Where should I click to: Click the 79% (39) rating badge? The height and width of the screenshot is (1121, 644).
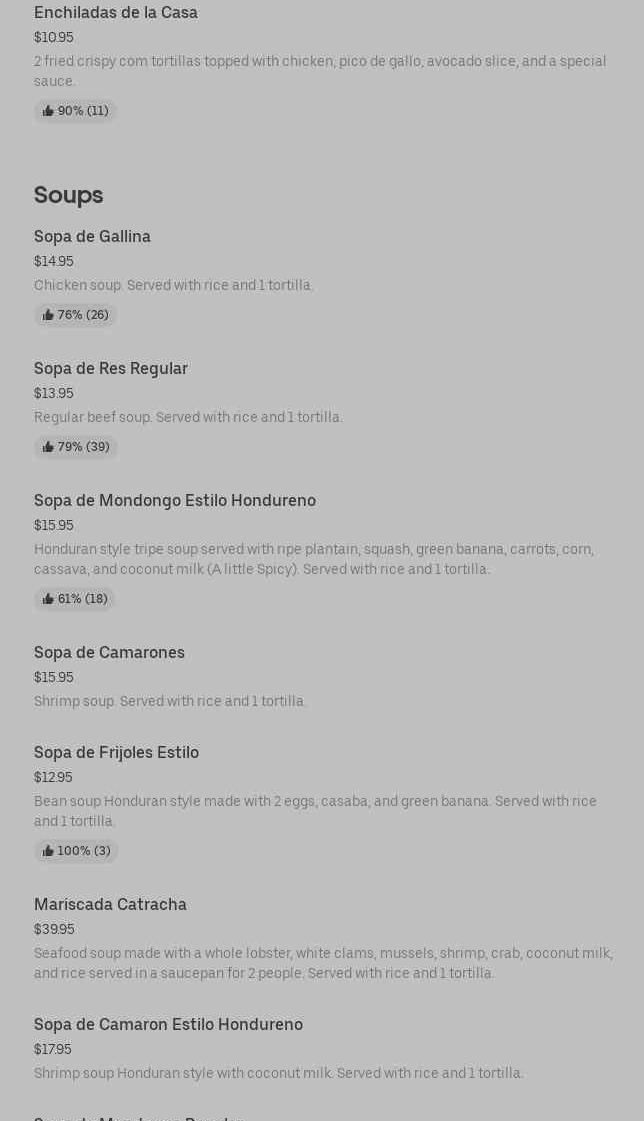click(x=76, y=448)
